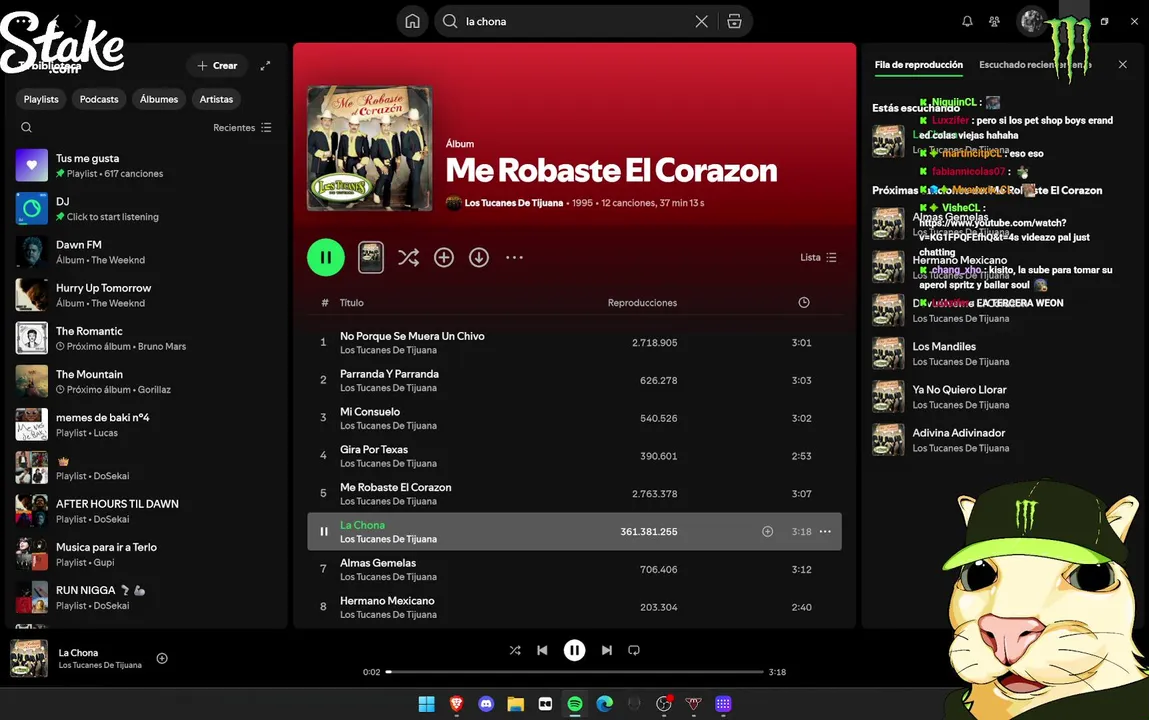
Task: Click the album cover art
Action: point(369,148)
